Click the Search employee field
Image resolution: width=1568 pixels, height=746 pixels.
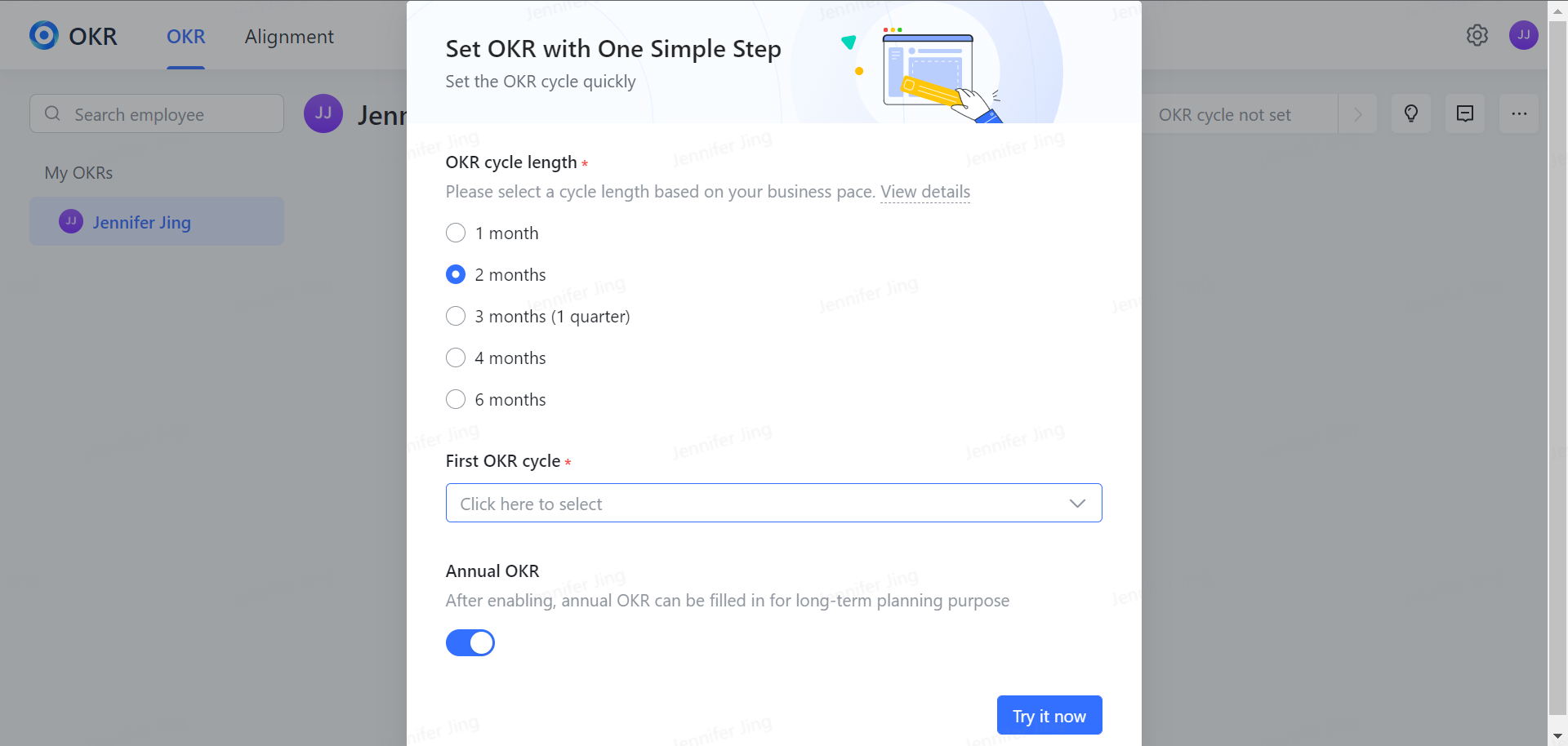(x=155, y=113)
